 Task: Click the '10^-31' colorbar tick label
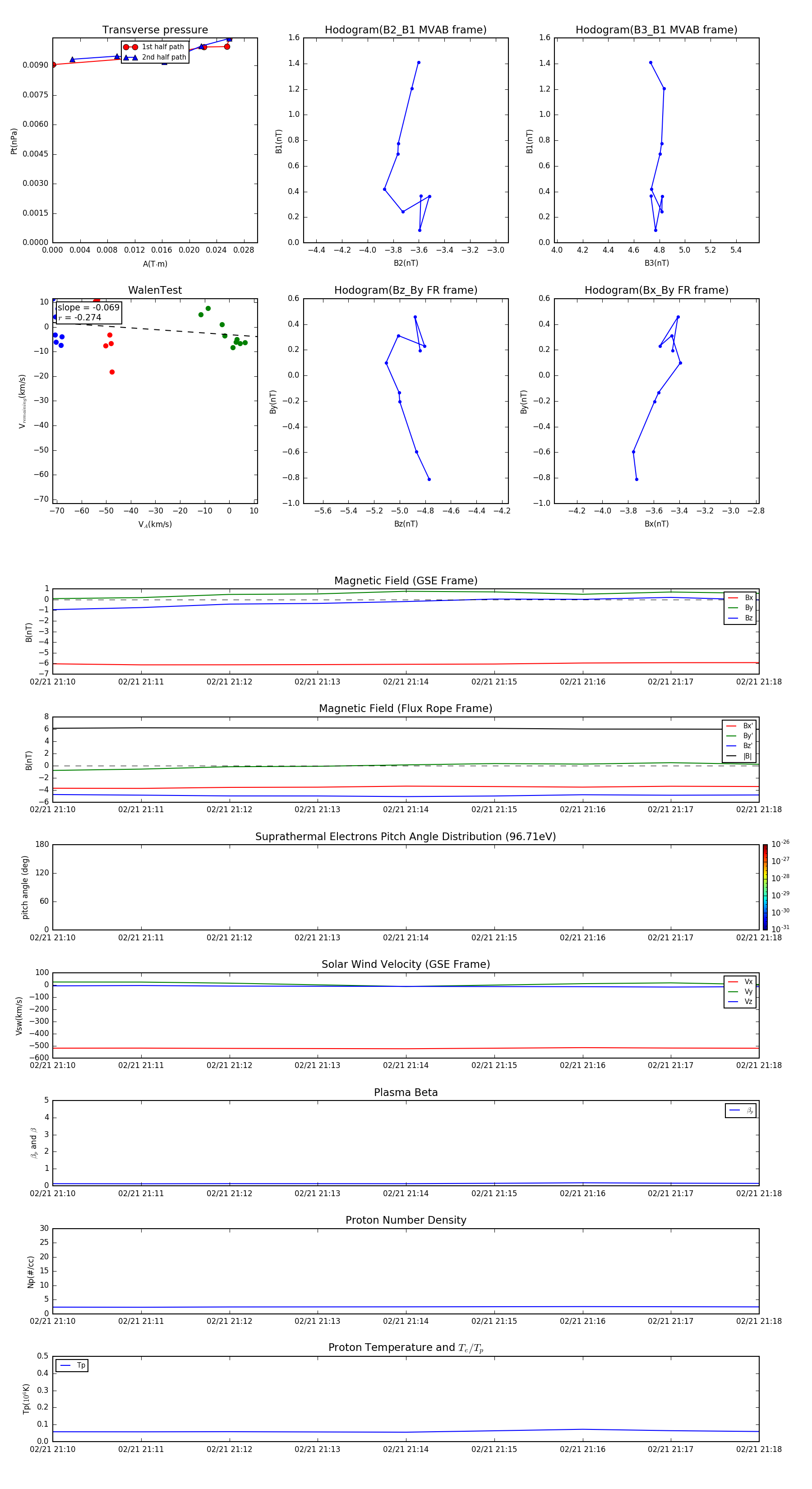[780, 929]
